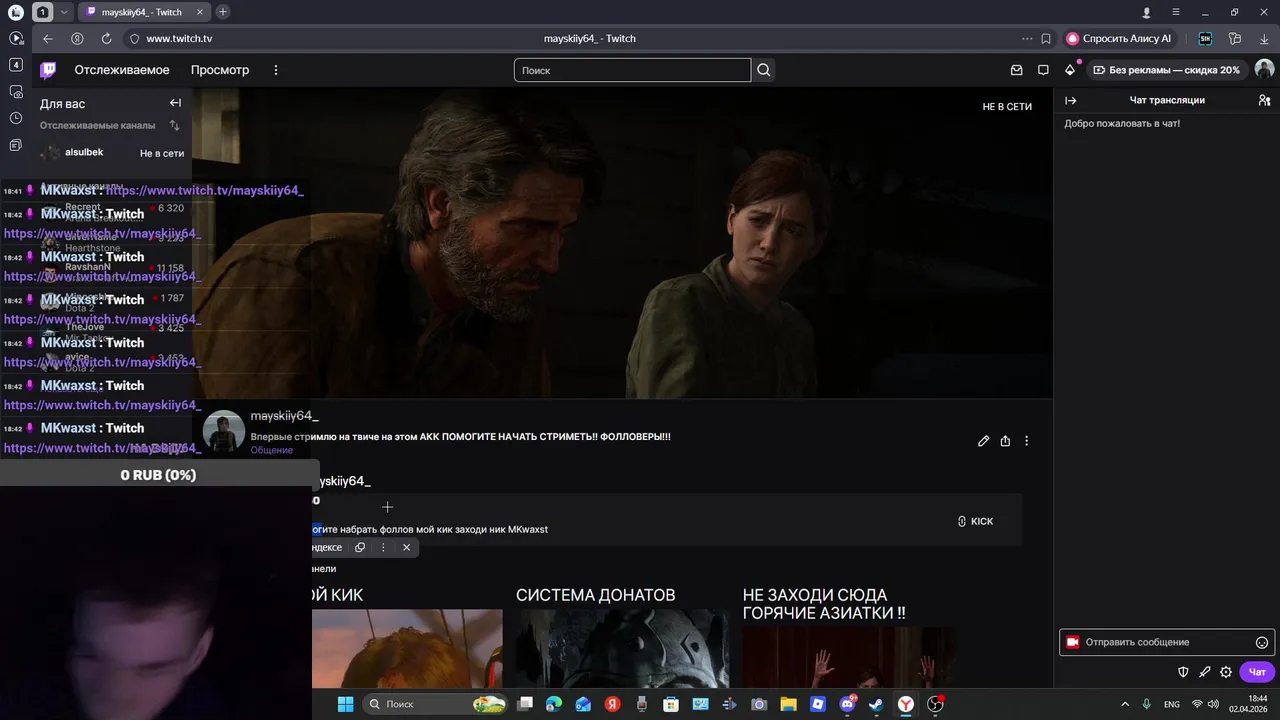Collapse the For You sidebar

click(175, 103)
